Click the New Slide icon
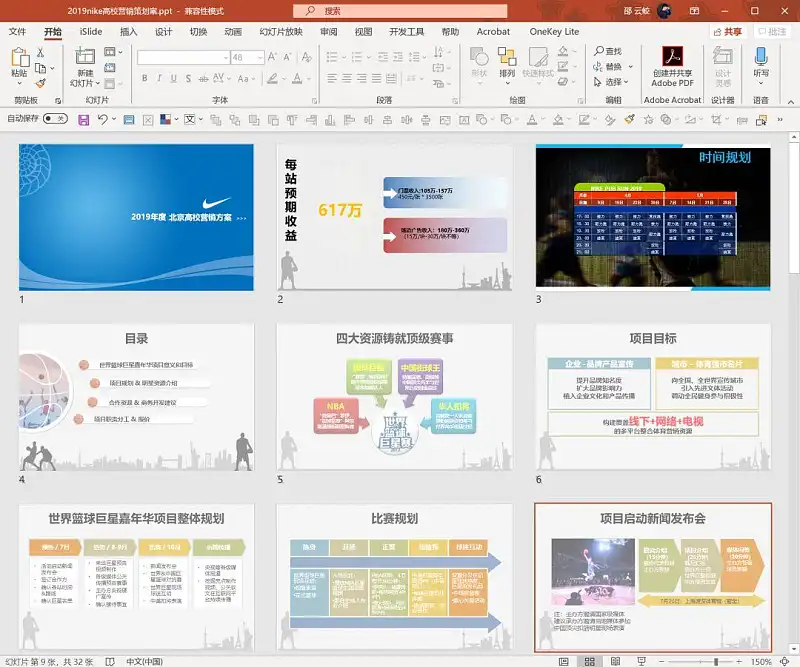 [85, 56]
